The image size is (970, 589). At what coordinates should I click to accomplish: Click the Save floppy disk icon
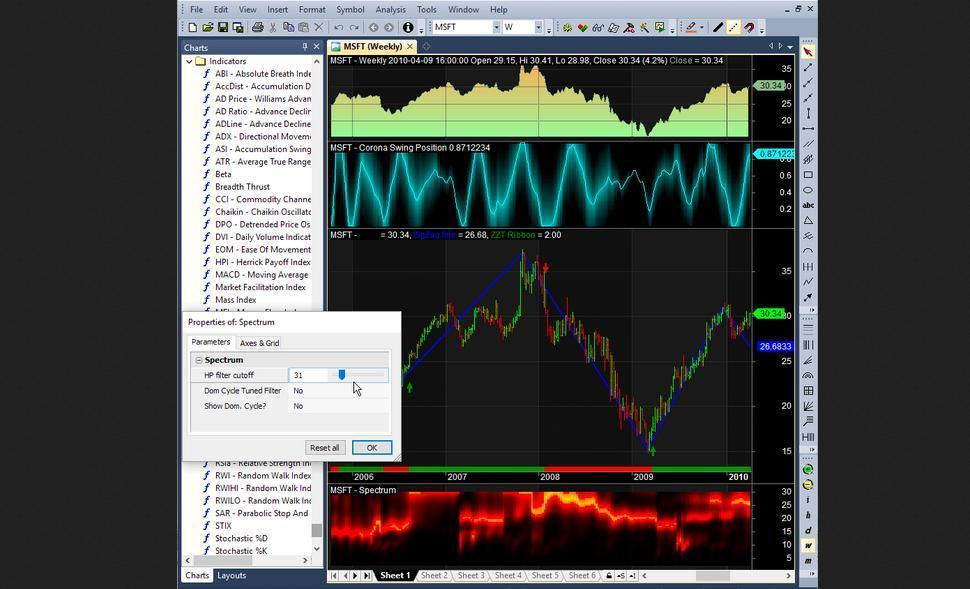(222, 27)
